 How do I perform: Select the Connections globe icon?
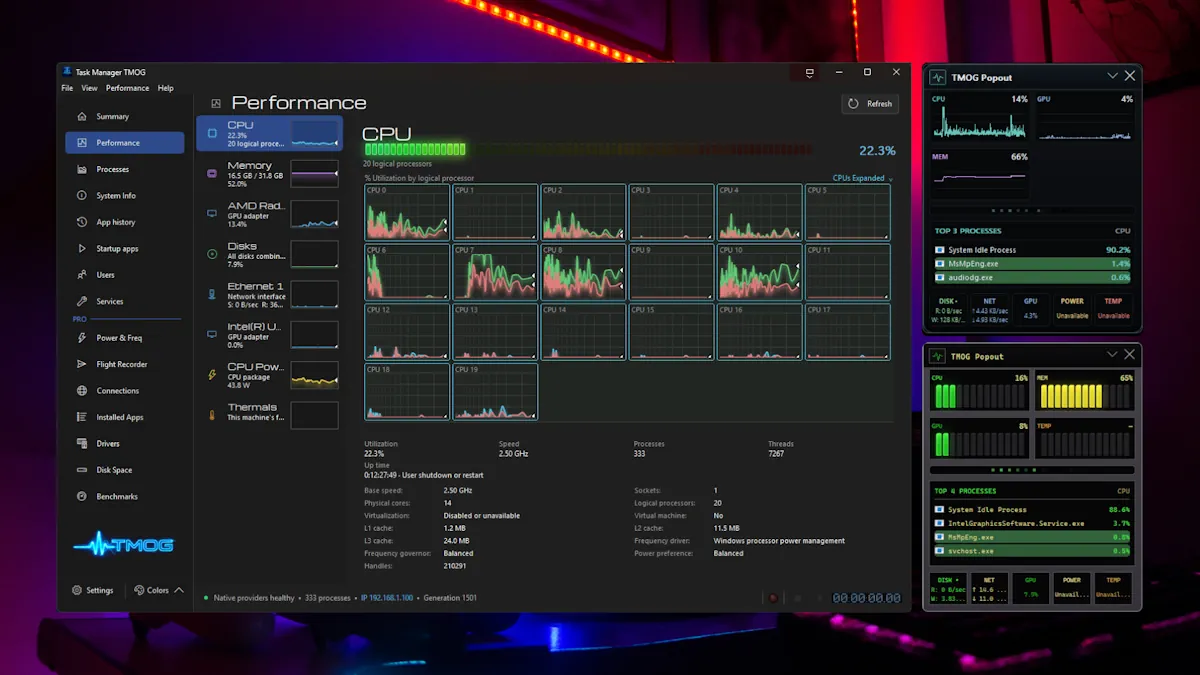pyautogui.click(x=82, y=391)
